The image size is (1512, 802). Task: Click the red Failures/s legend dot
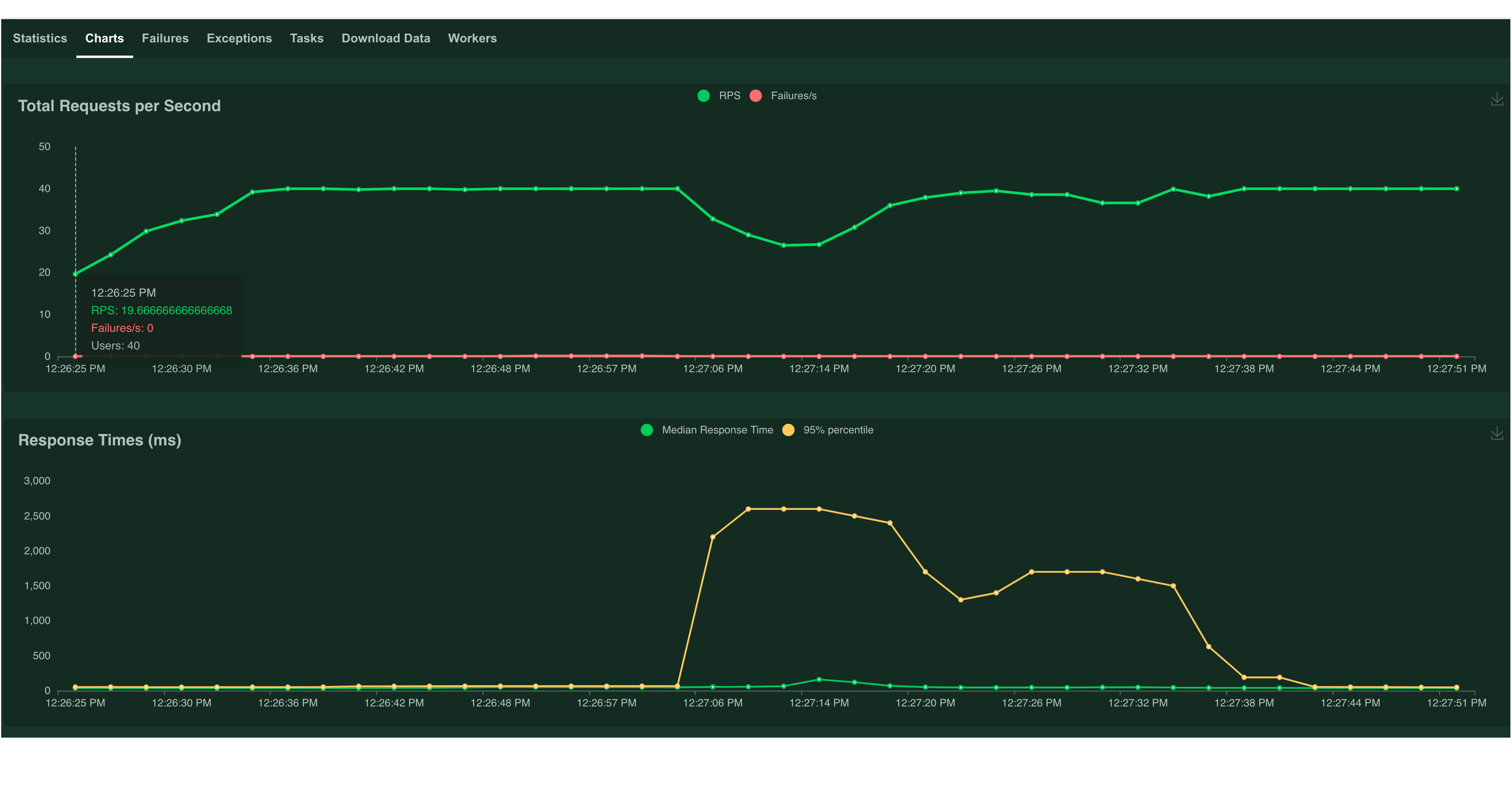click(x=756, y=96)
